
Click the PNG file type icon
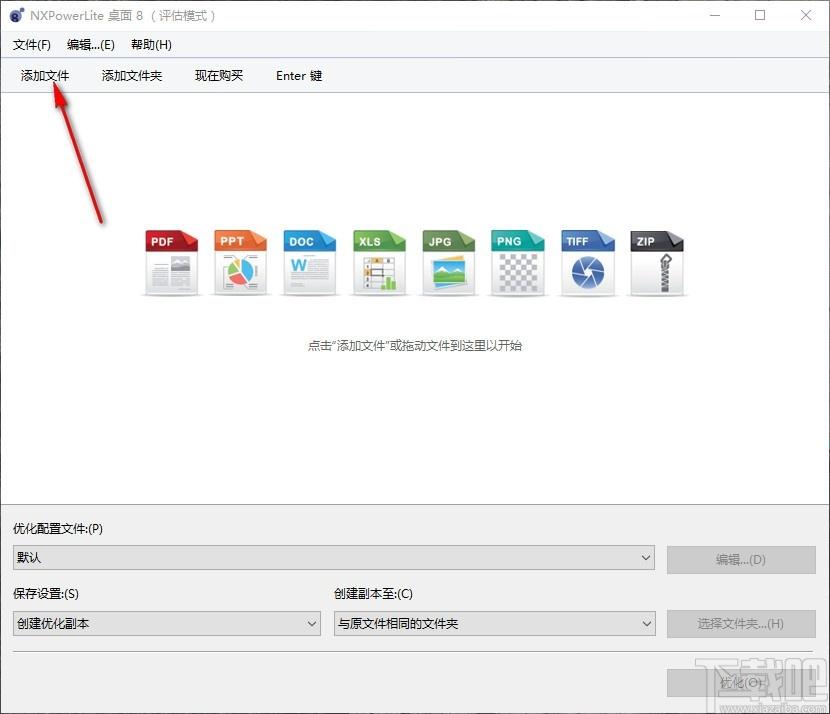click(518, 262)
